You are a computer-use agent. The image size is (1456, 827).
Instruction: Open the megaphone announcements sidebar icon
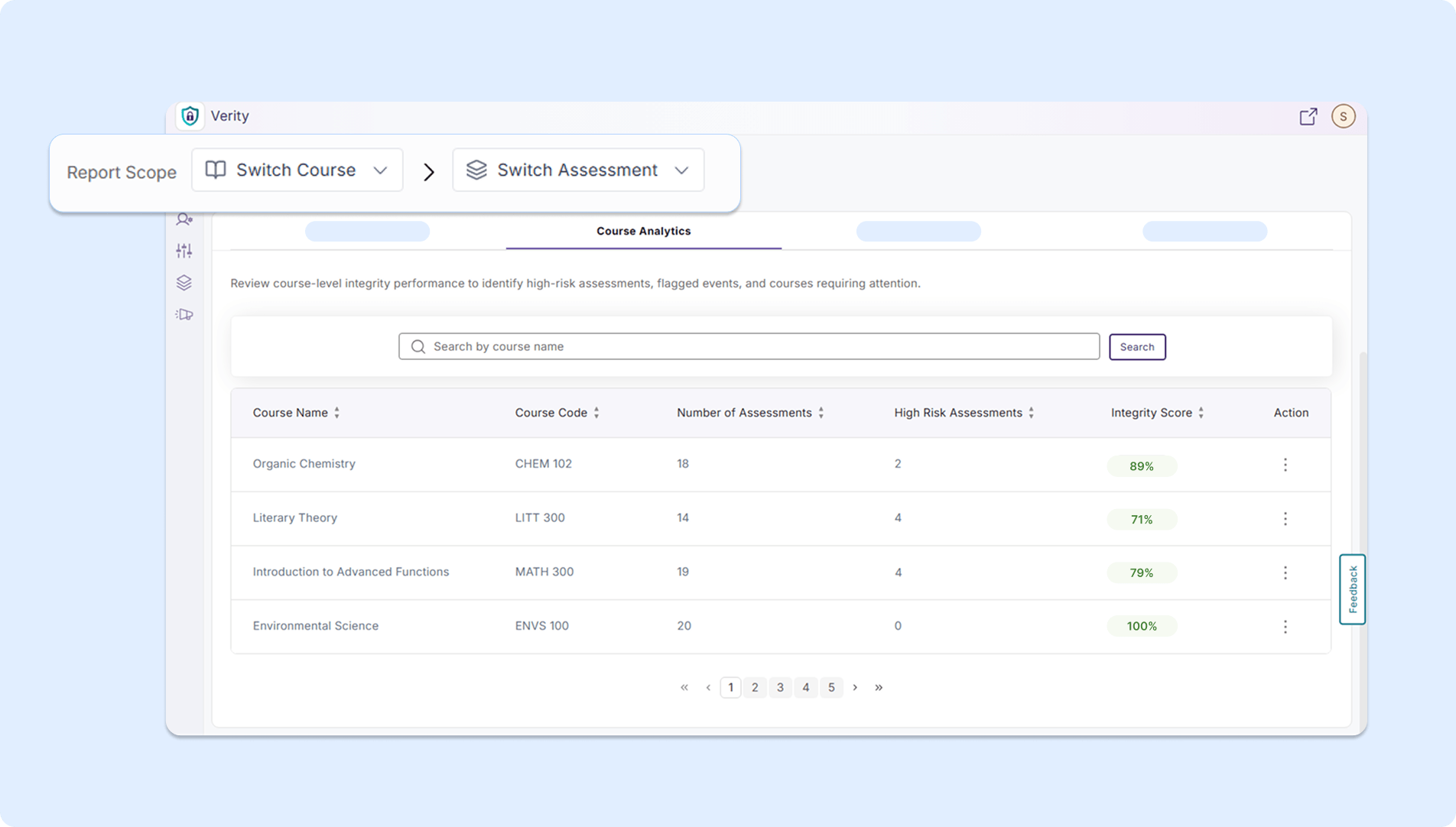tap(184, 315)
